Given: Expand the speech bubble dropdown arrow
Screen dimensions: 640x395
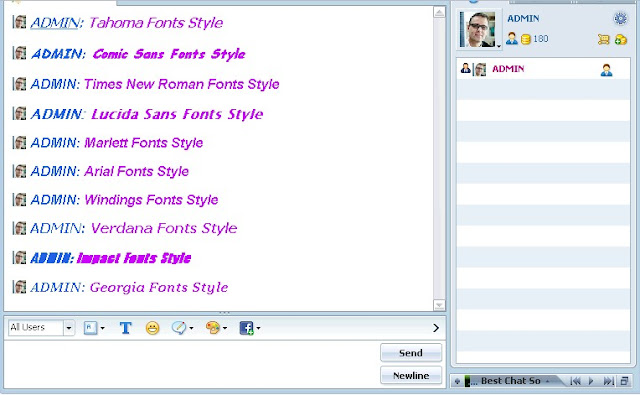Looking at the screenshot, I should [191, 328].
